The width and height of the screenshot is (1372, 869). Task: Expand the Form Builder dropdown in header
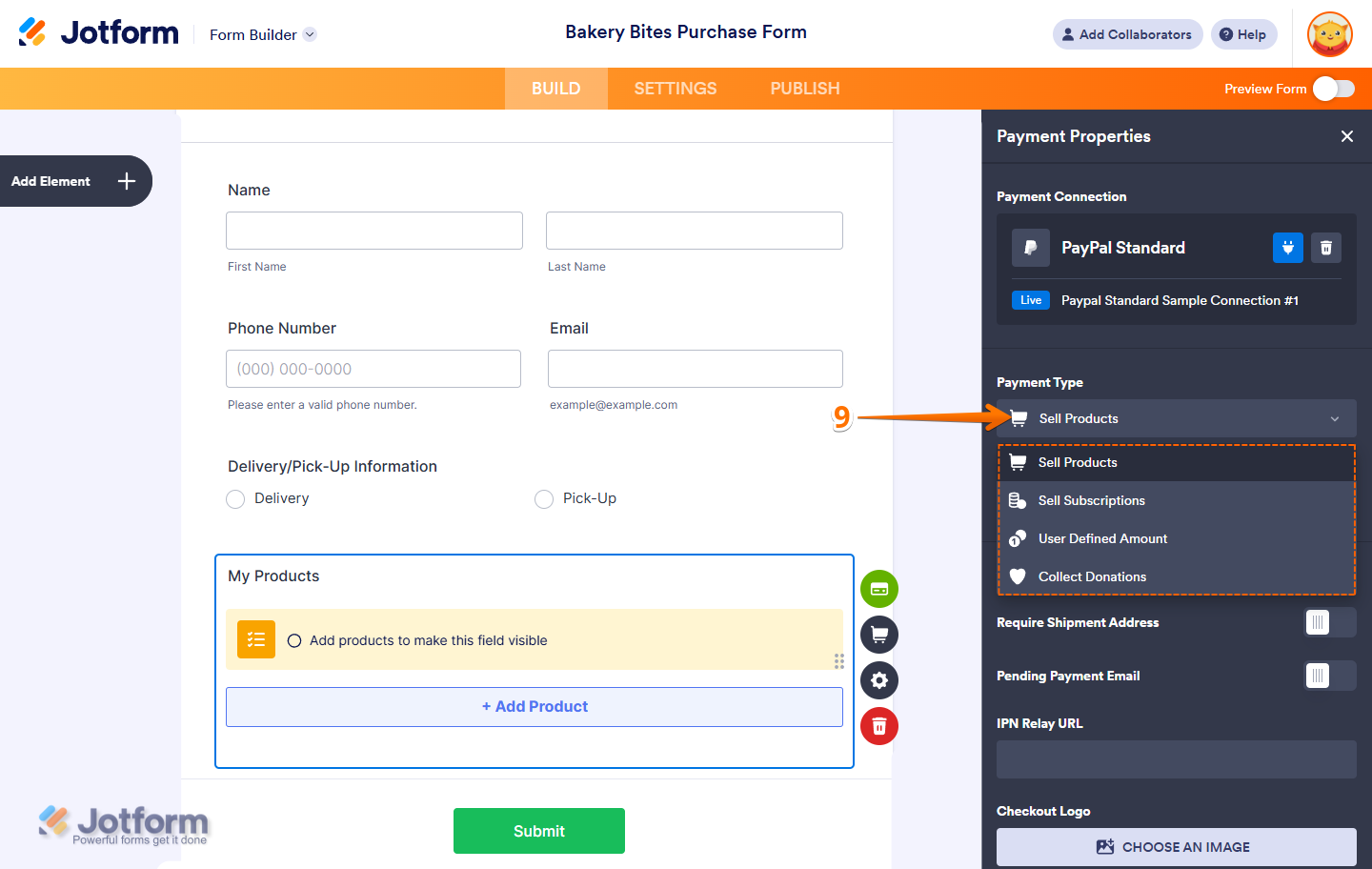point(262,34)
